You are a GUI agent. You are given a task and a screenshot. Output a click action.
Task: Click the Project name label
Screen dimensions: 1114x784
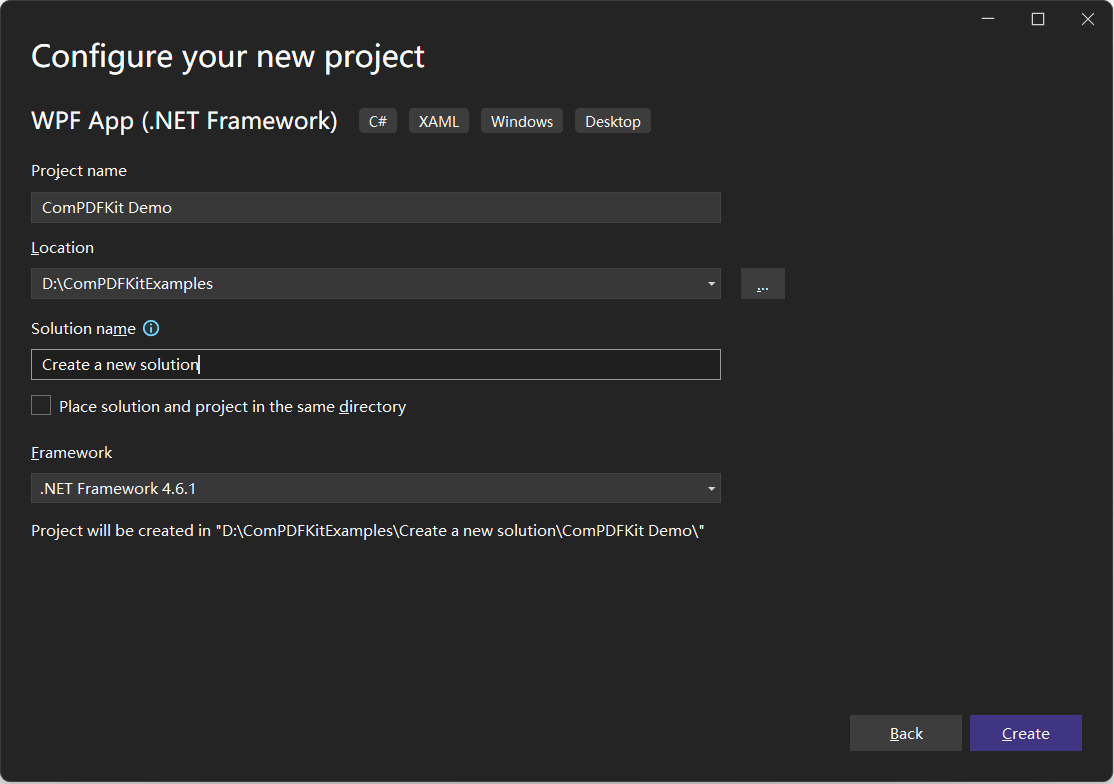click(79, 170)
